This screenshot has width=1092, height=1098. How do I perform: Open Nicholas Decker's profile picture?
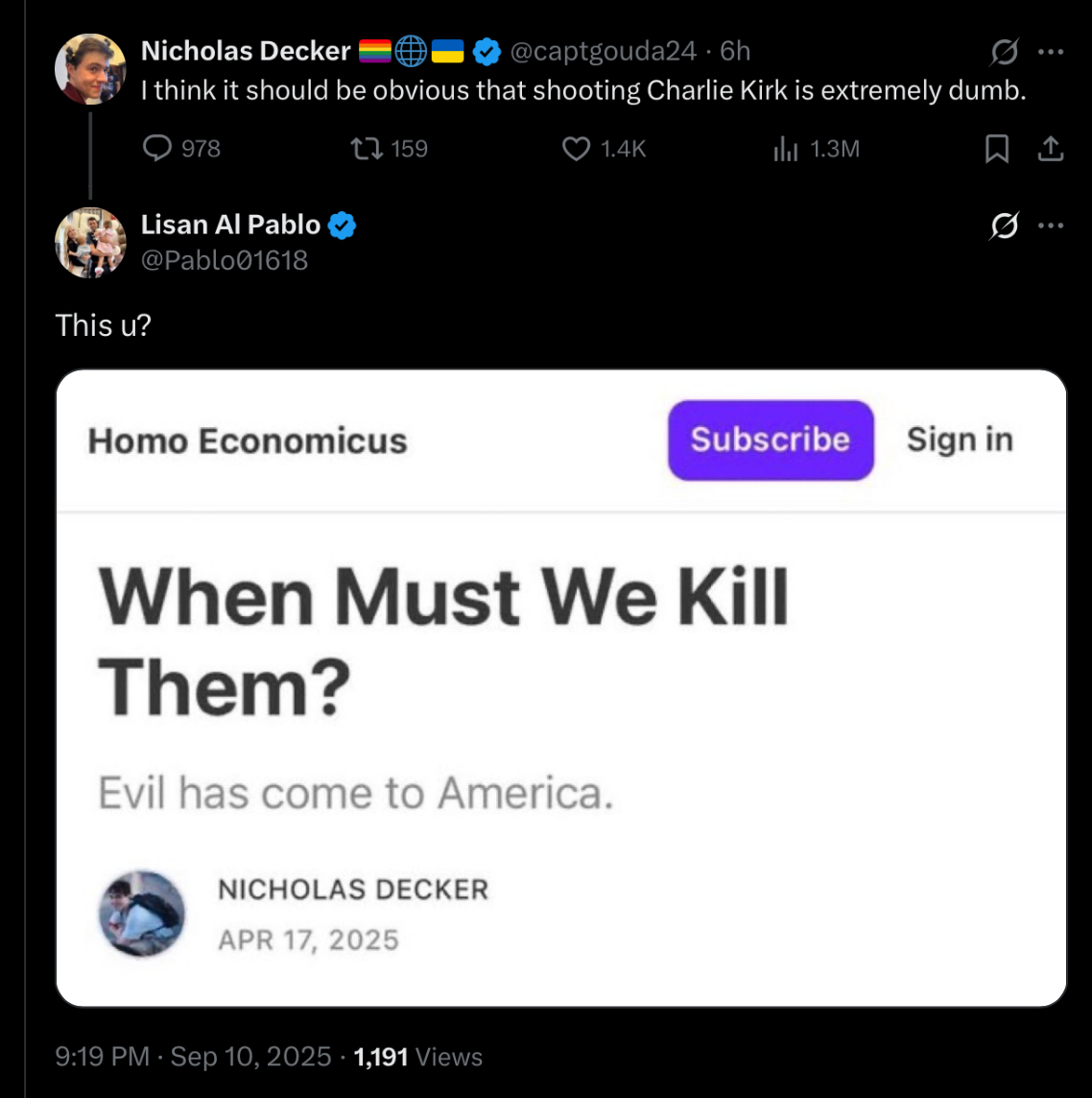point(90,69)
